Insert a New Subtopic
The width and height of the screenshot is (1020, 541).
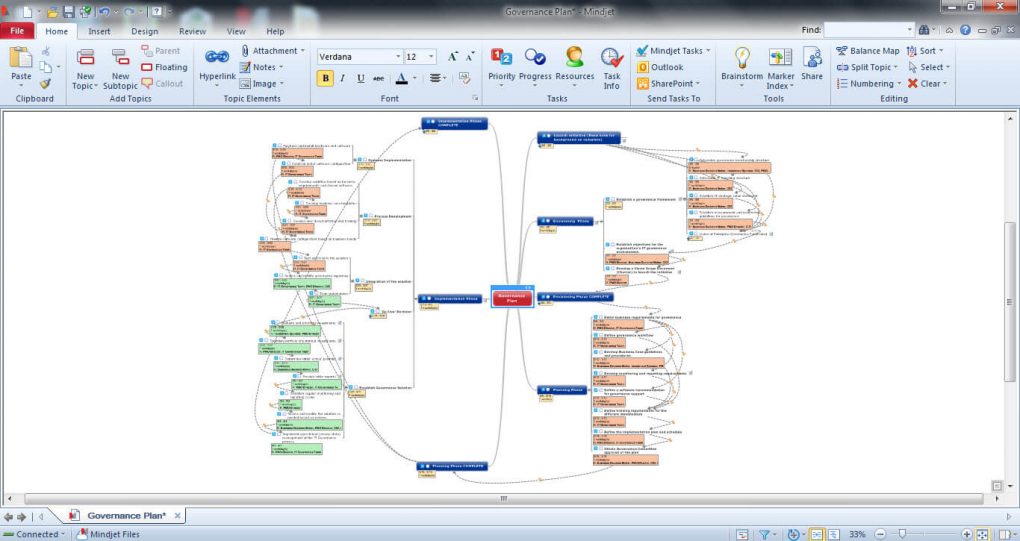click(120, 68)
